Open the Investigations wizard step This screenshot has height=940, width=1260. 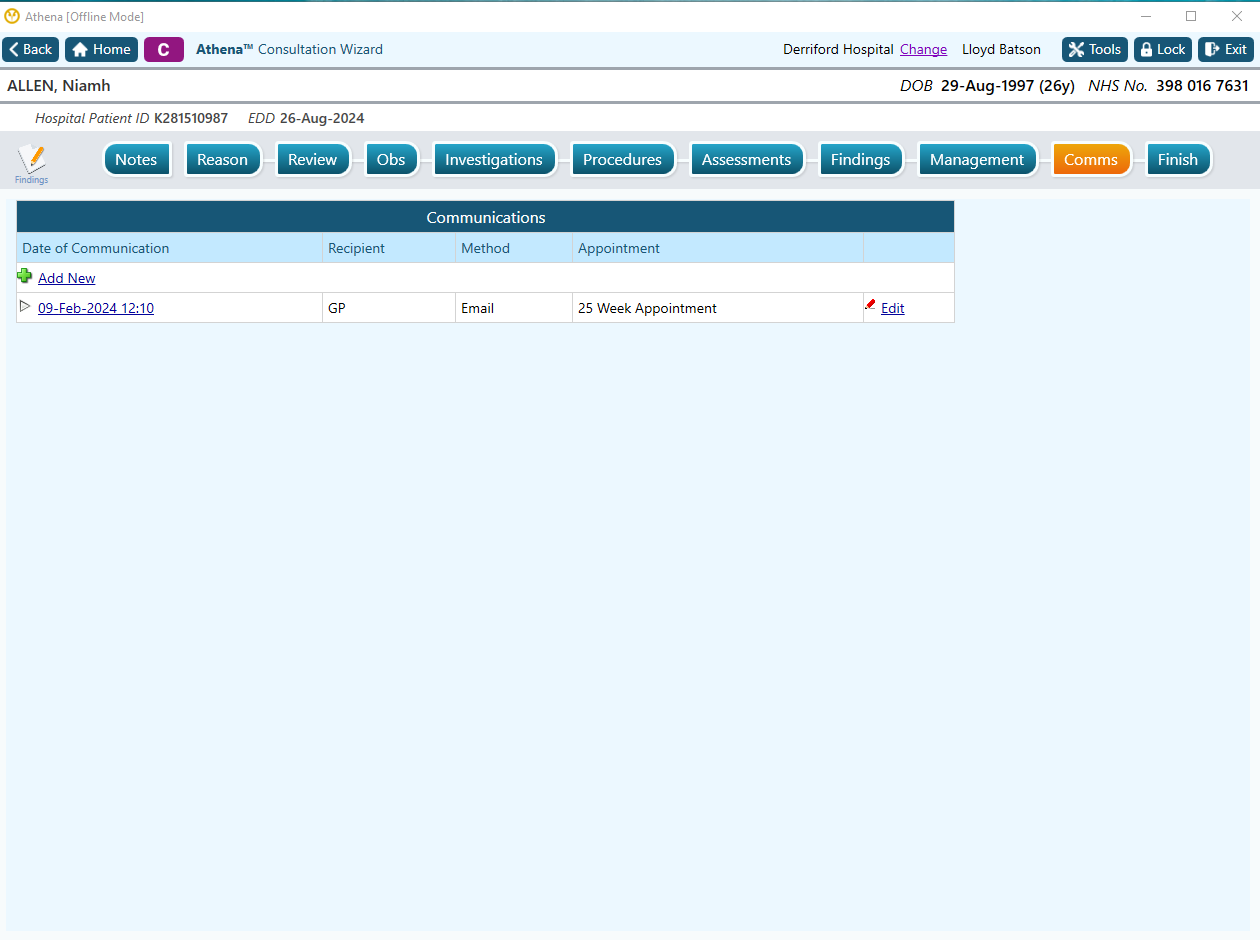[494, 160]
